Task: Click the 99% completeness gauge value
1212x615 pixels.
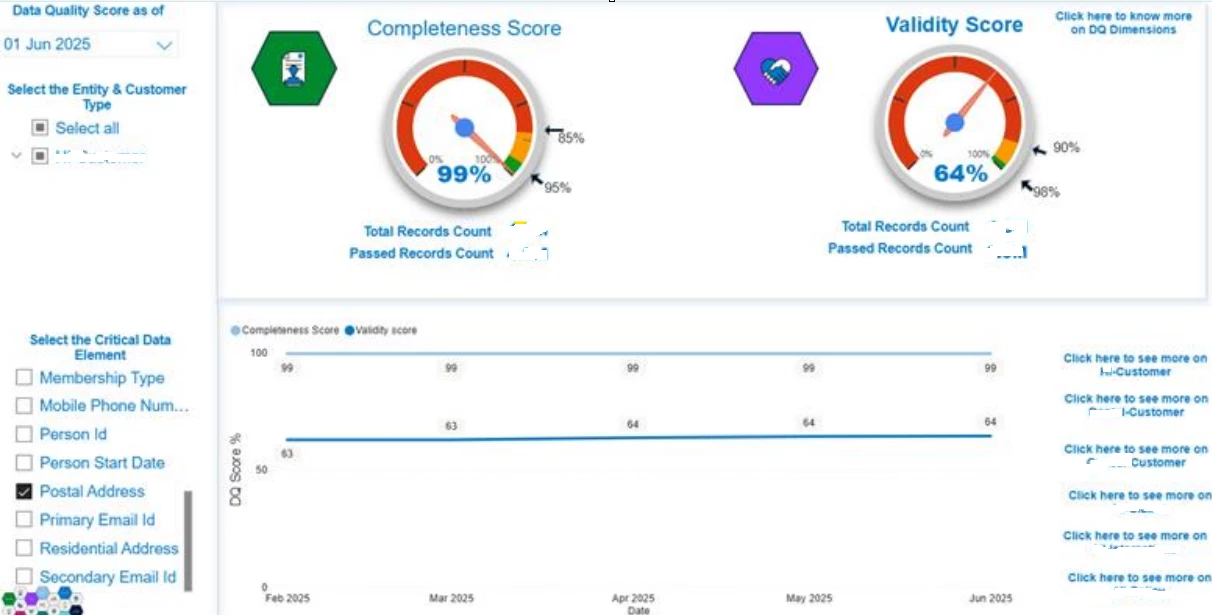Action: click(464, 174)
